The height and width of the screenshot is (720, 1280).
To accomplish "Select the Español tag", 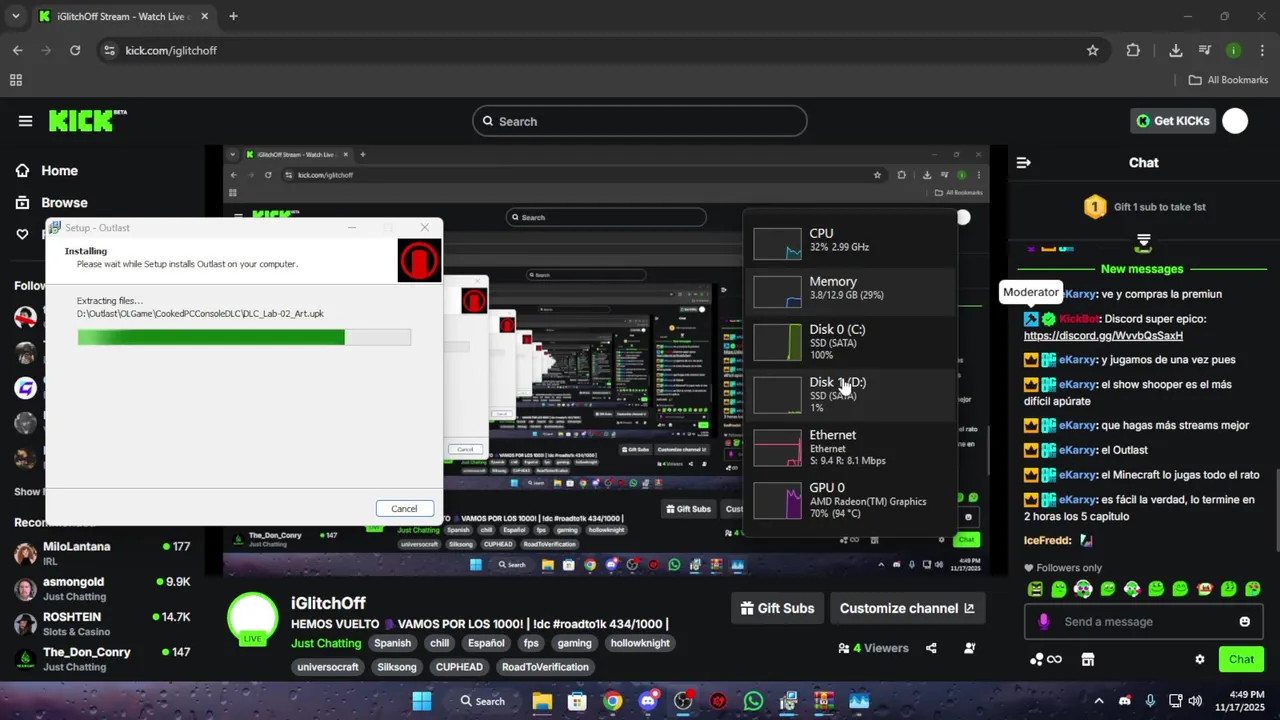I will click(x=486, y=643).
